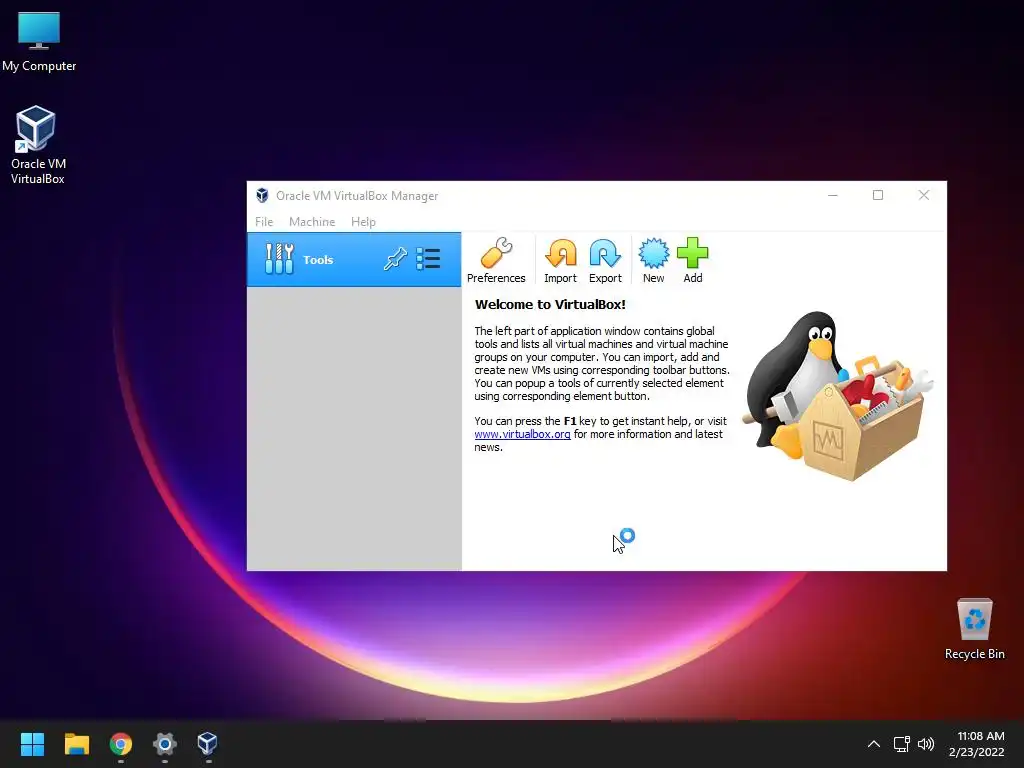Image resolution: width=1024 pixels, height=768 pixels.
Task: Maximize the VirtualBox Manager window
Action: click(x=878, y=195)
